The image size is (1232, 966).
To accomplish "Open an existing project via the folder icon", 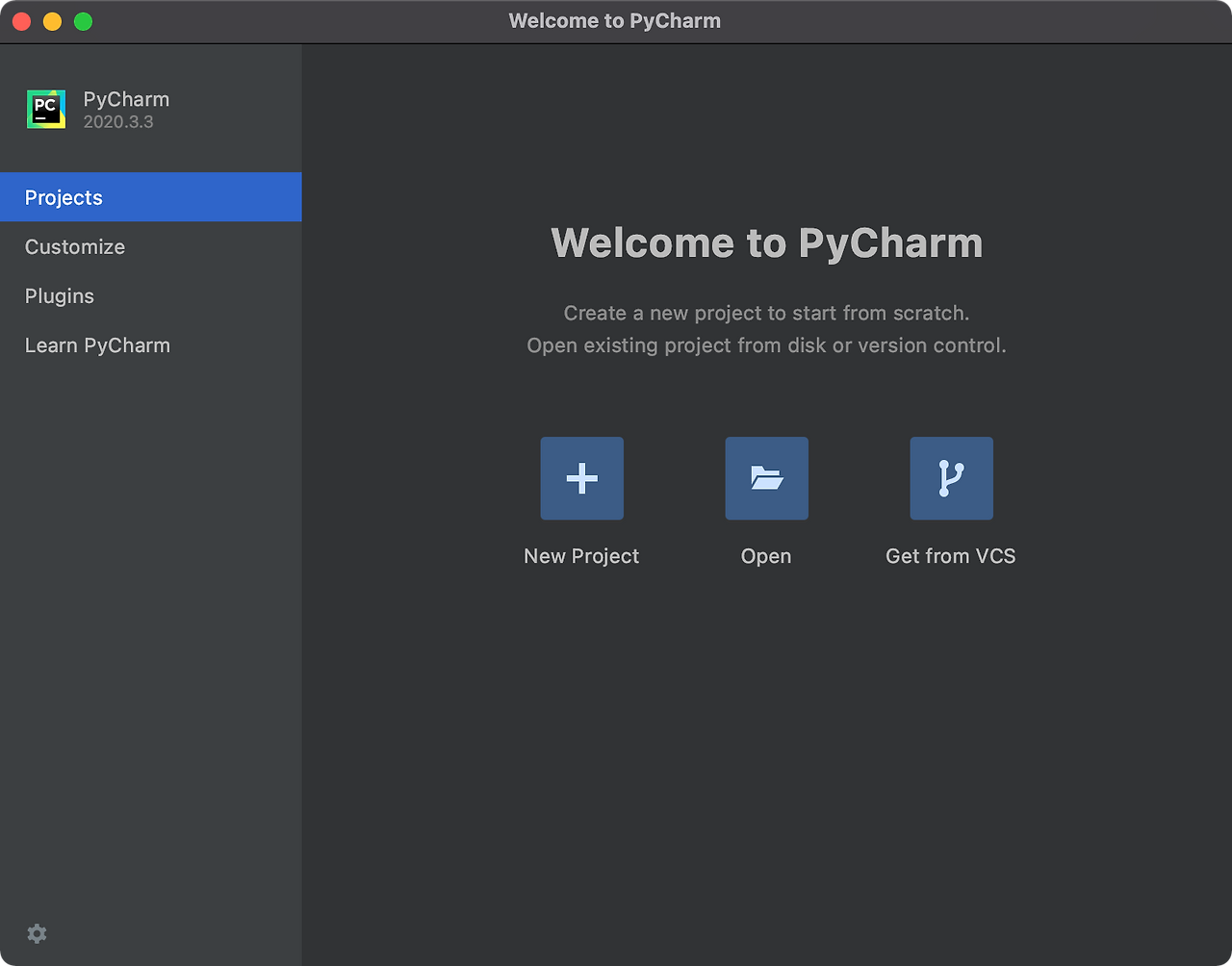I will click(766, 478).
